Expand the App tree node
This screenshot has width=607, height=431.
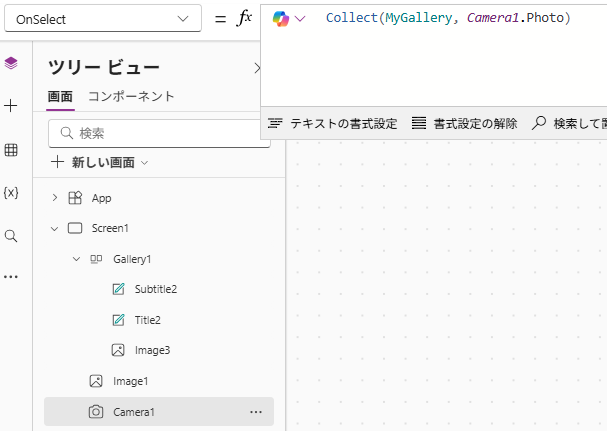click(x=55, y=198)
